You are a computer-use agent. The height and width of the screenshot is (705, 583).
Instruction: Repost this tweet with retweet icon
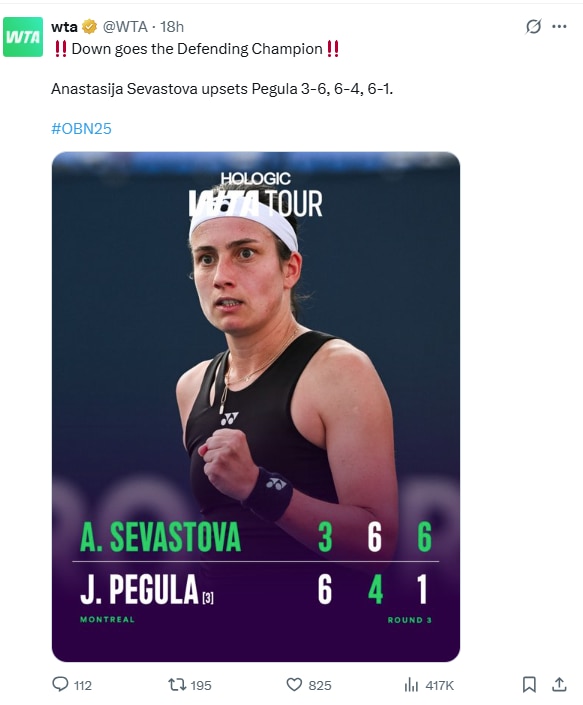177,685
